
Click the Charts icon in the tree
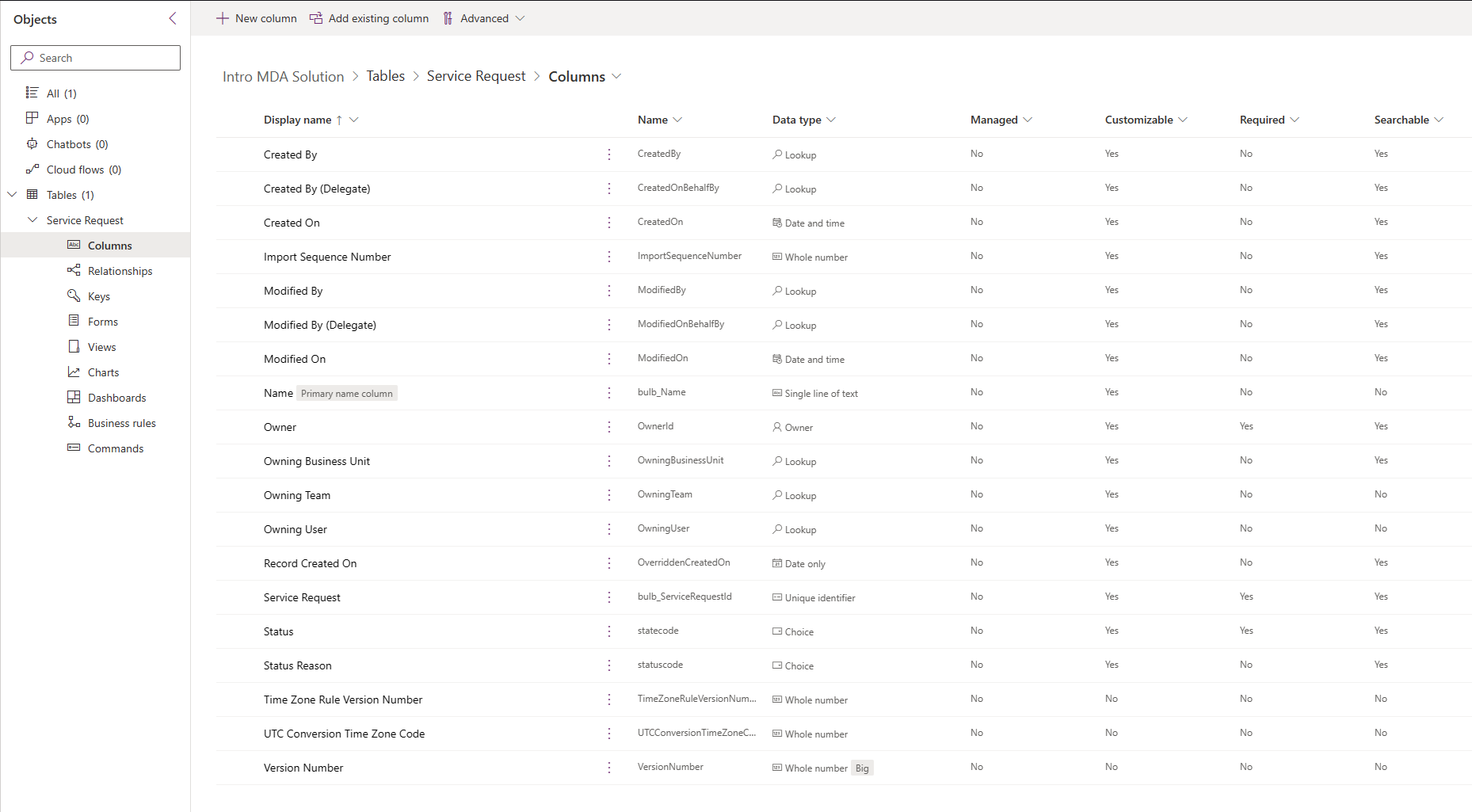tap(74, 372)
